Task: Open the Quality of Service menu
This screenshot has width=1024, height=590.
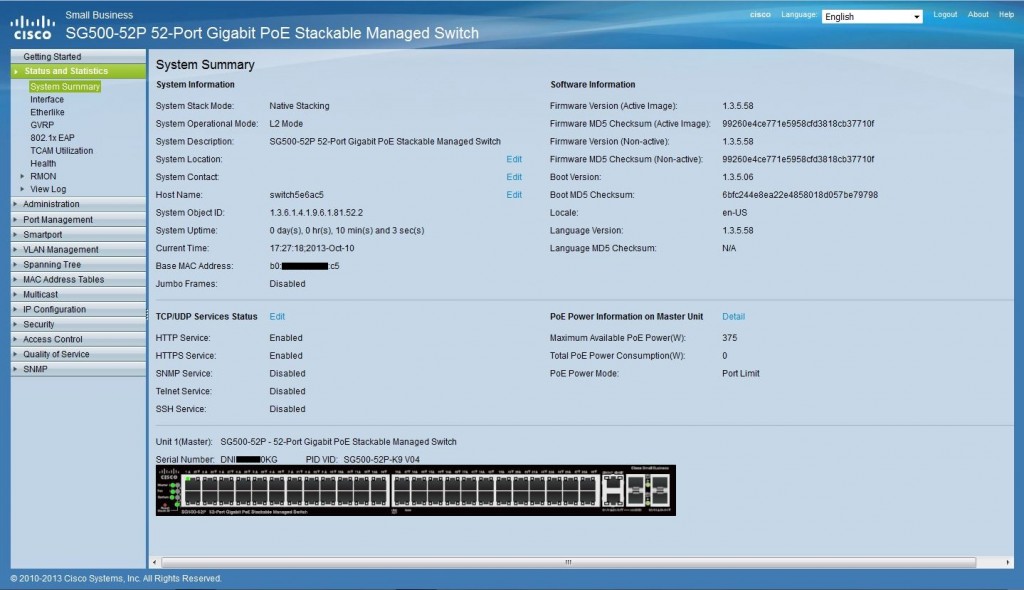Action: click(x=78, y=354)
